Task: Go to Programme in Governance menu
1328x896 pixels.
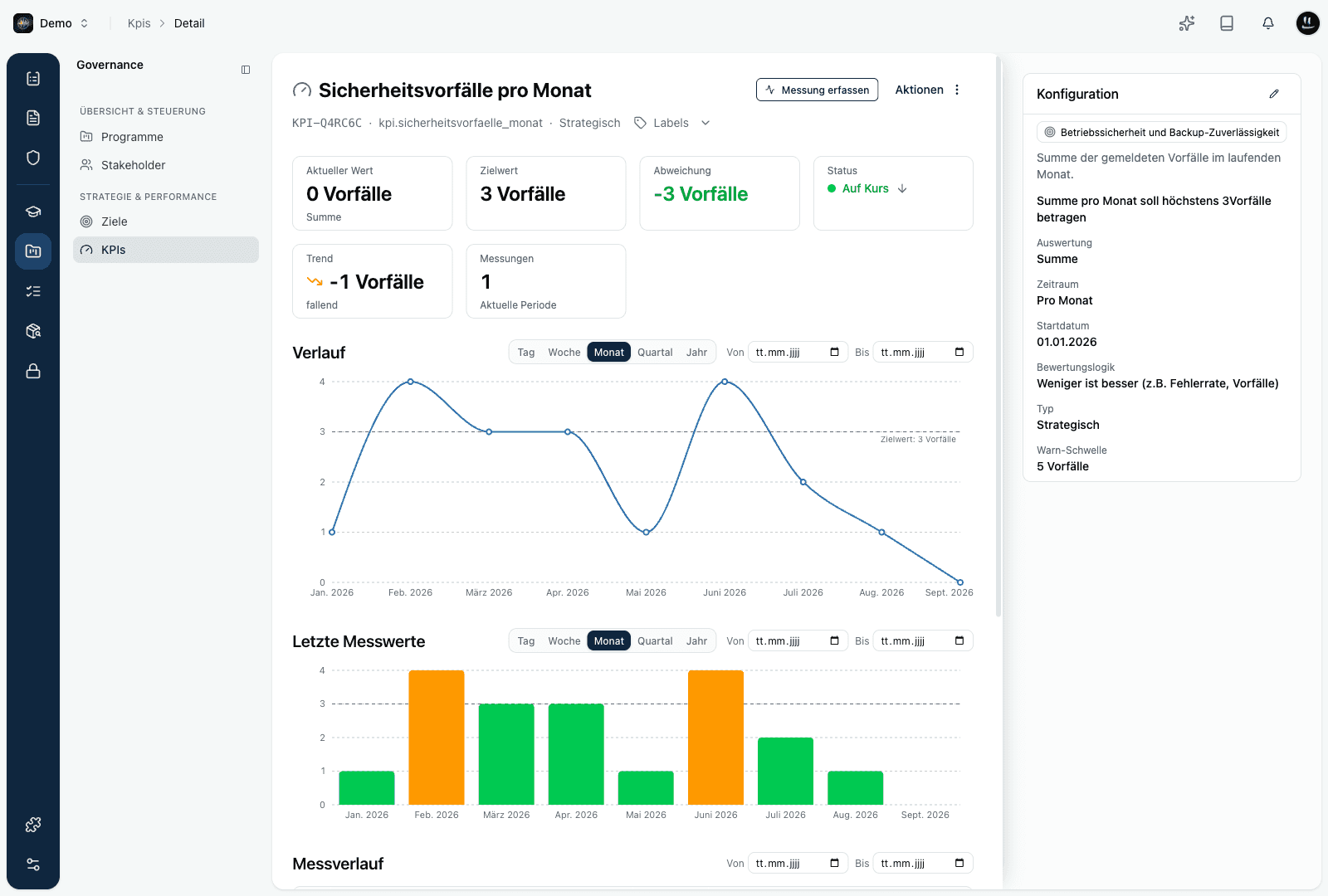Action: pos(166,137)
